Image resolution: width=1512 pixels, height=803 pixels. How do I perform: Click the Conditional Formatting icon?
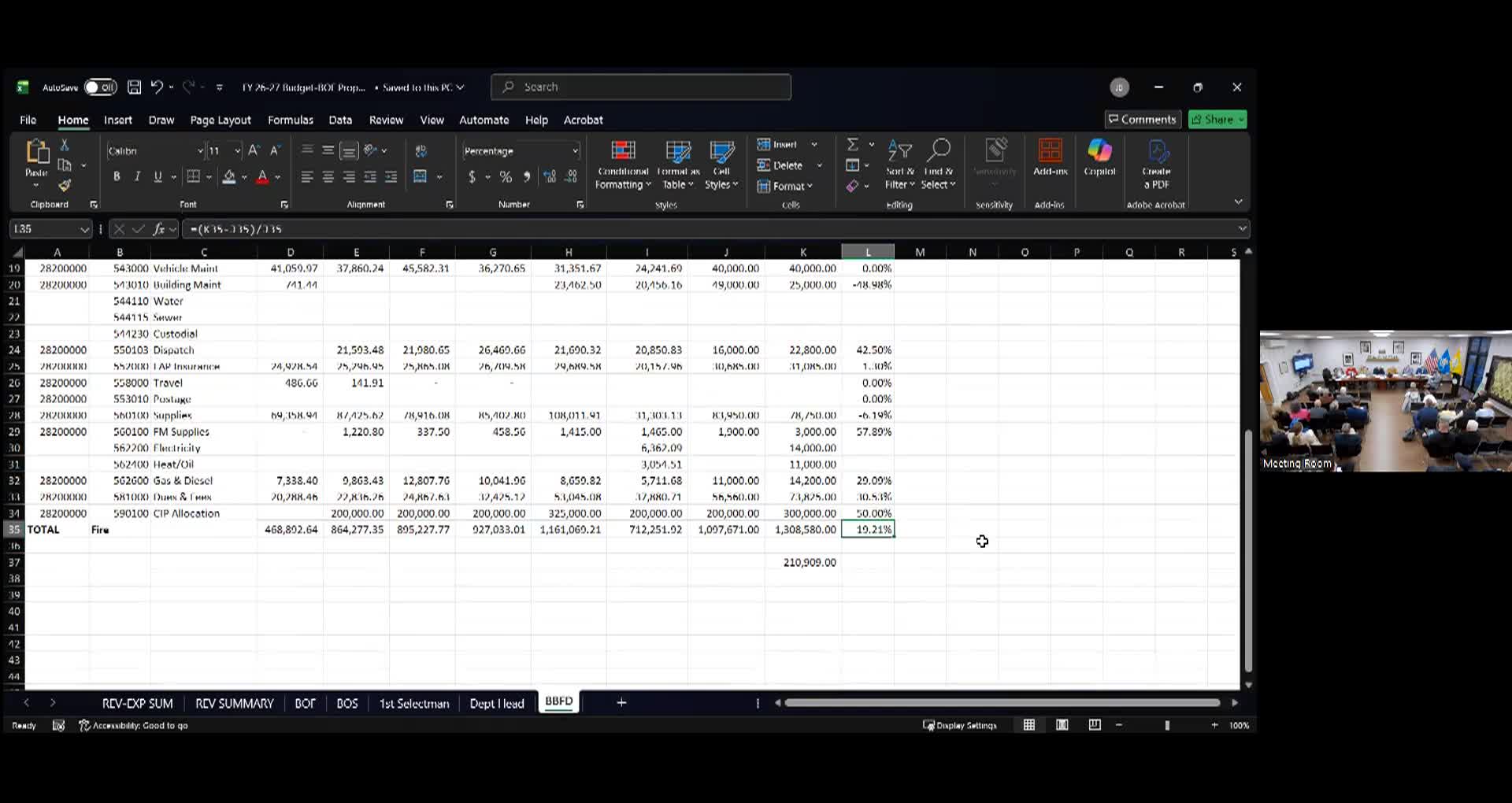pos(622,151)
